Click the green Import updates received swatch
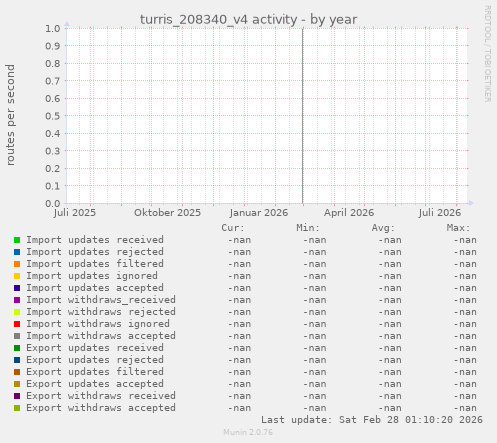This screenshot has height=443, width=497. 17,240
